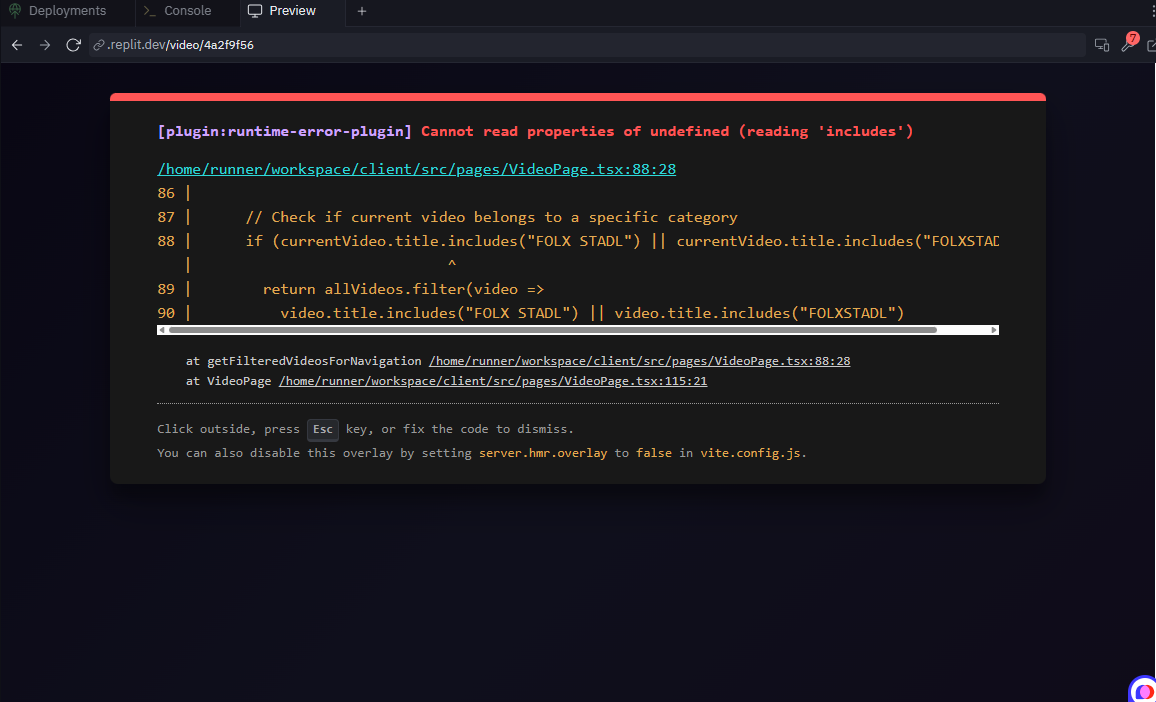Reload the preview page
Screen dimensions: 1156x702
pyautogui.click(x=73, y=45)
